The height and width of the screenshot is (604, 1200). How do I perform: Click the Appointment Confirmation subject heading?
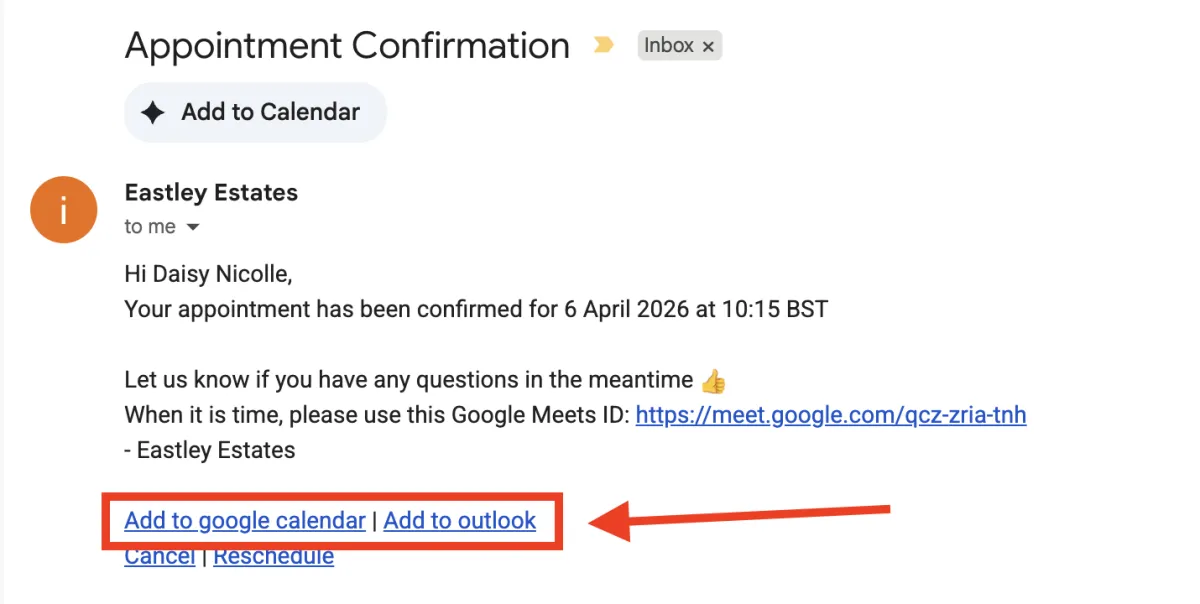(x=346, y=46)
